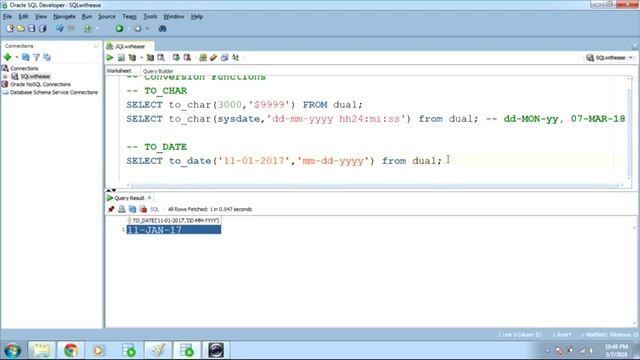Click the Clear eraser icon in worksheet toolbar

point(213,58)
